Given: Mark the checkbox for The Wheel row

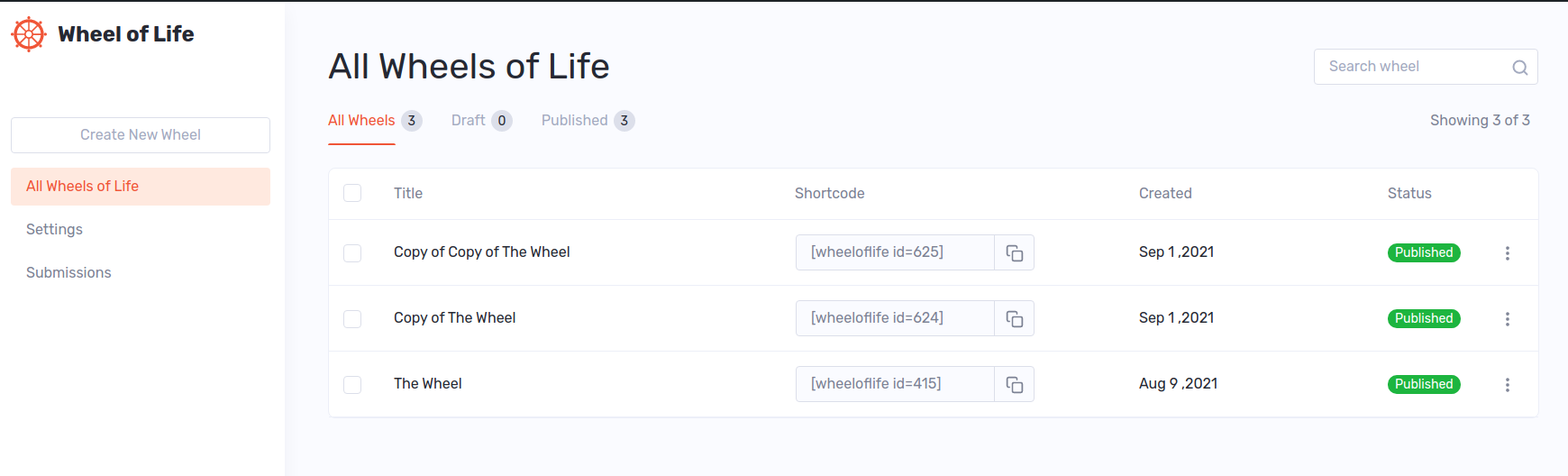Looking at the screenshot, I should coord(352,385).
